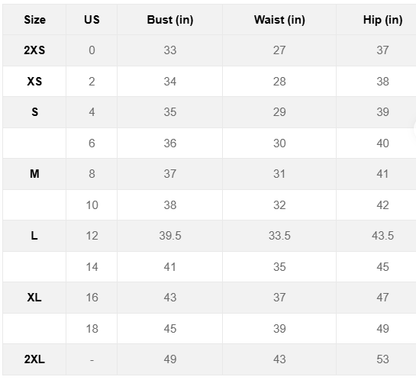Screen dimensions: 416x380
Task: Click US size 10 cell
Action: click(92, 205)
